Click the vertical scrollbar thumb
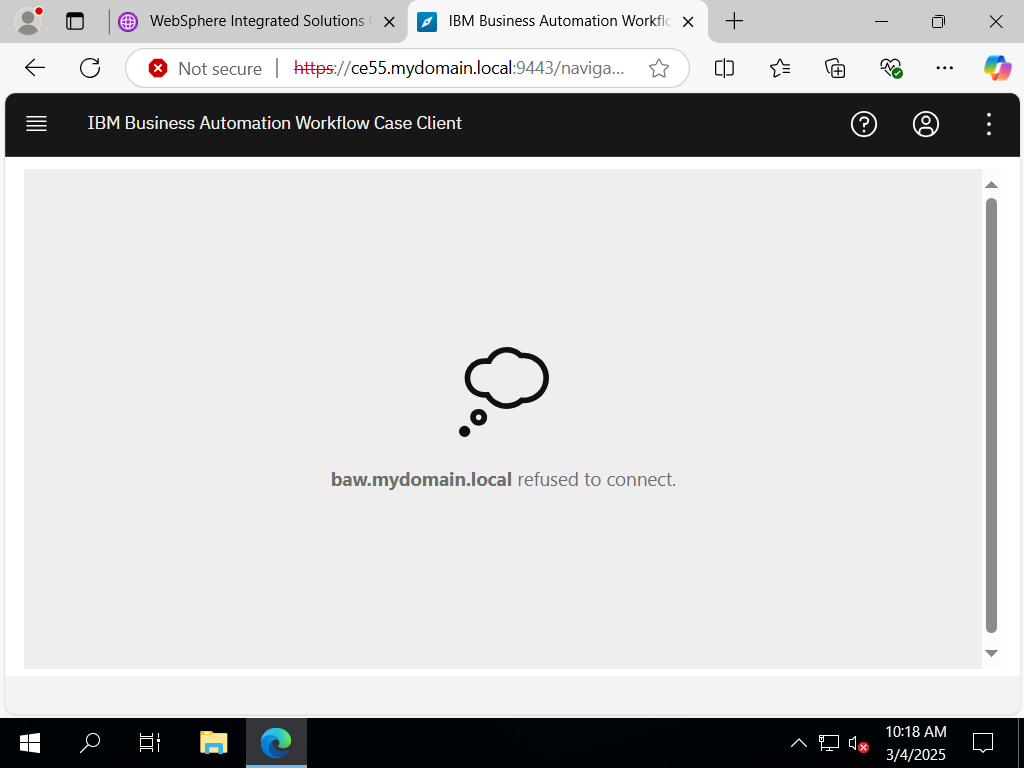Screen dimensions: 1024x768 click(991, 415)
